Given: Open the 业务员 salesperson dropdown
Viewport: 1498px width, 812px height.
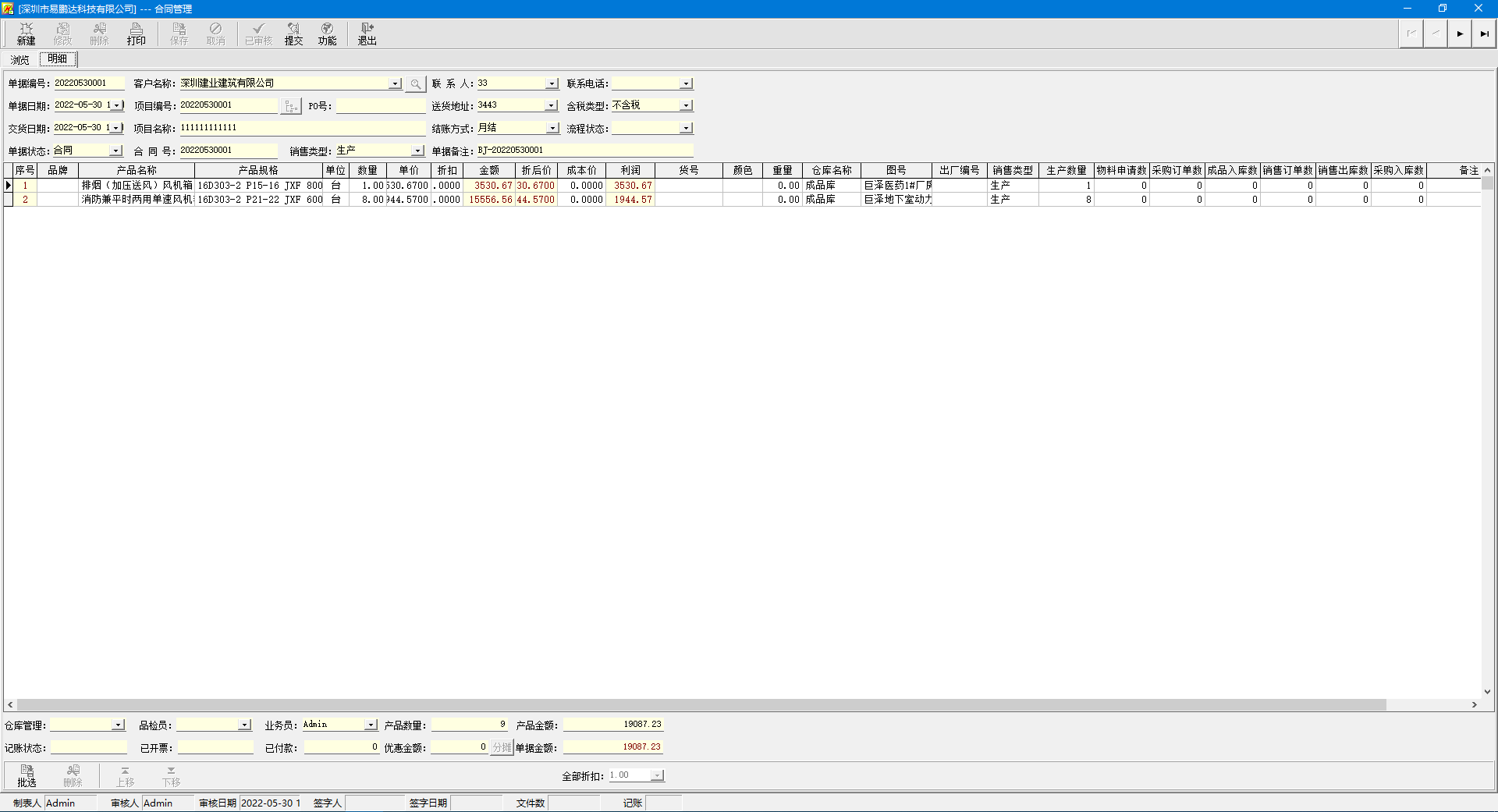Looking at the screenshot, I should click(371, 725).
